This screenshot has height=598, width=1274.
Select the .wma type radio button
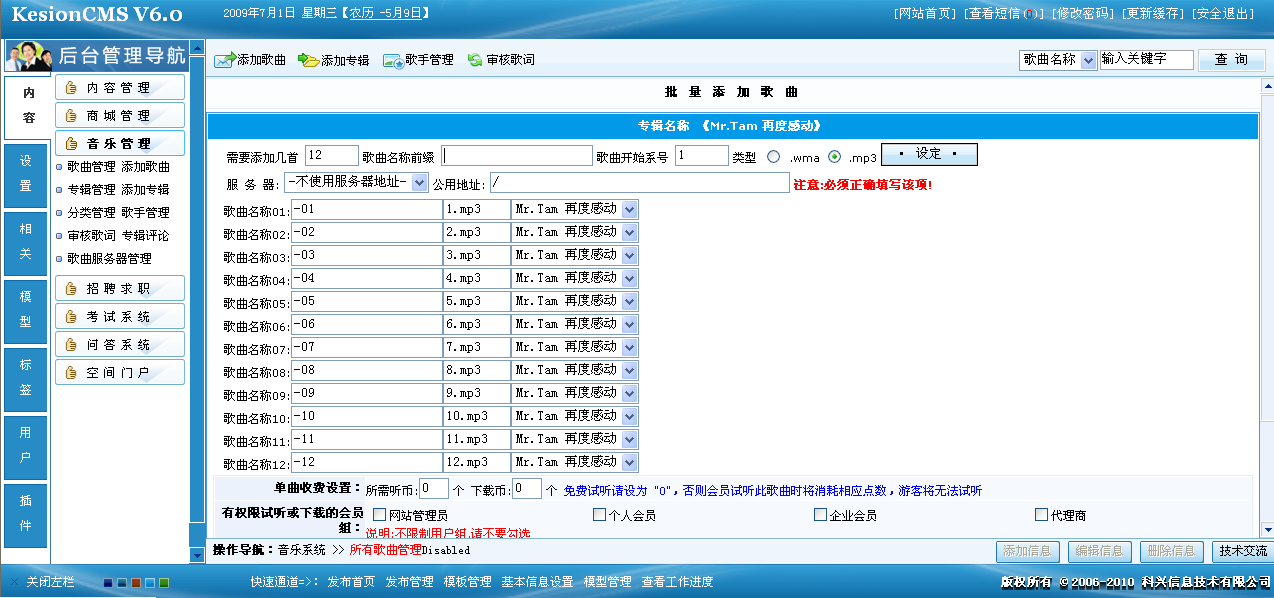pyautogui.click(x=773, y=156)
